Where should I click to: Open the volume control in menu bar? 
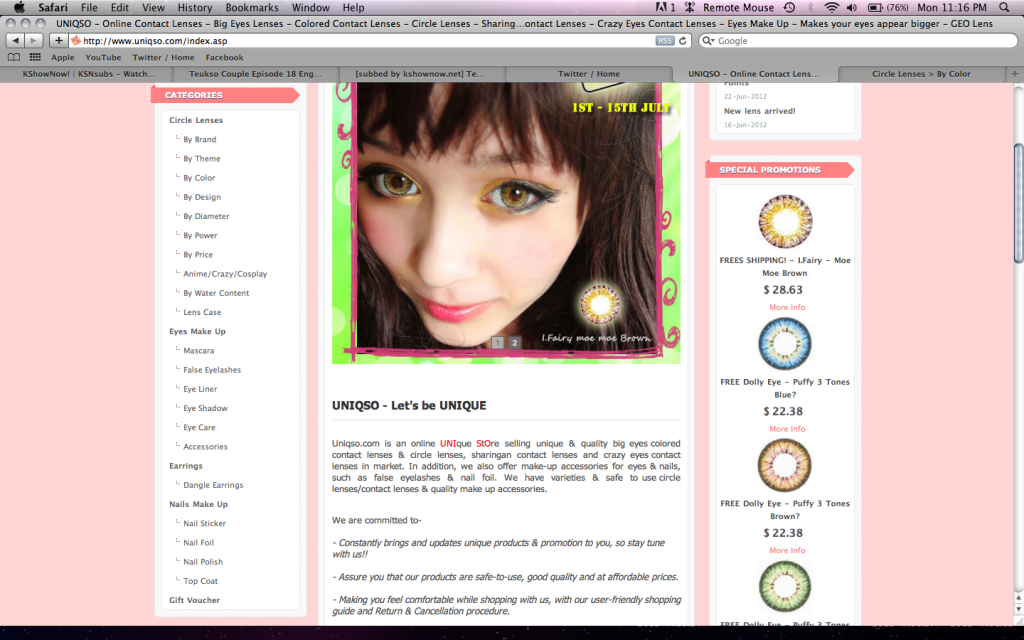tap(852, 8)
